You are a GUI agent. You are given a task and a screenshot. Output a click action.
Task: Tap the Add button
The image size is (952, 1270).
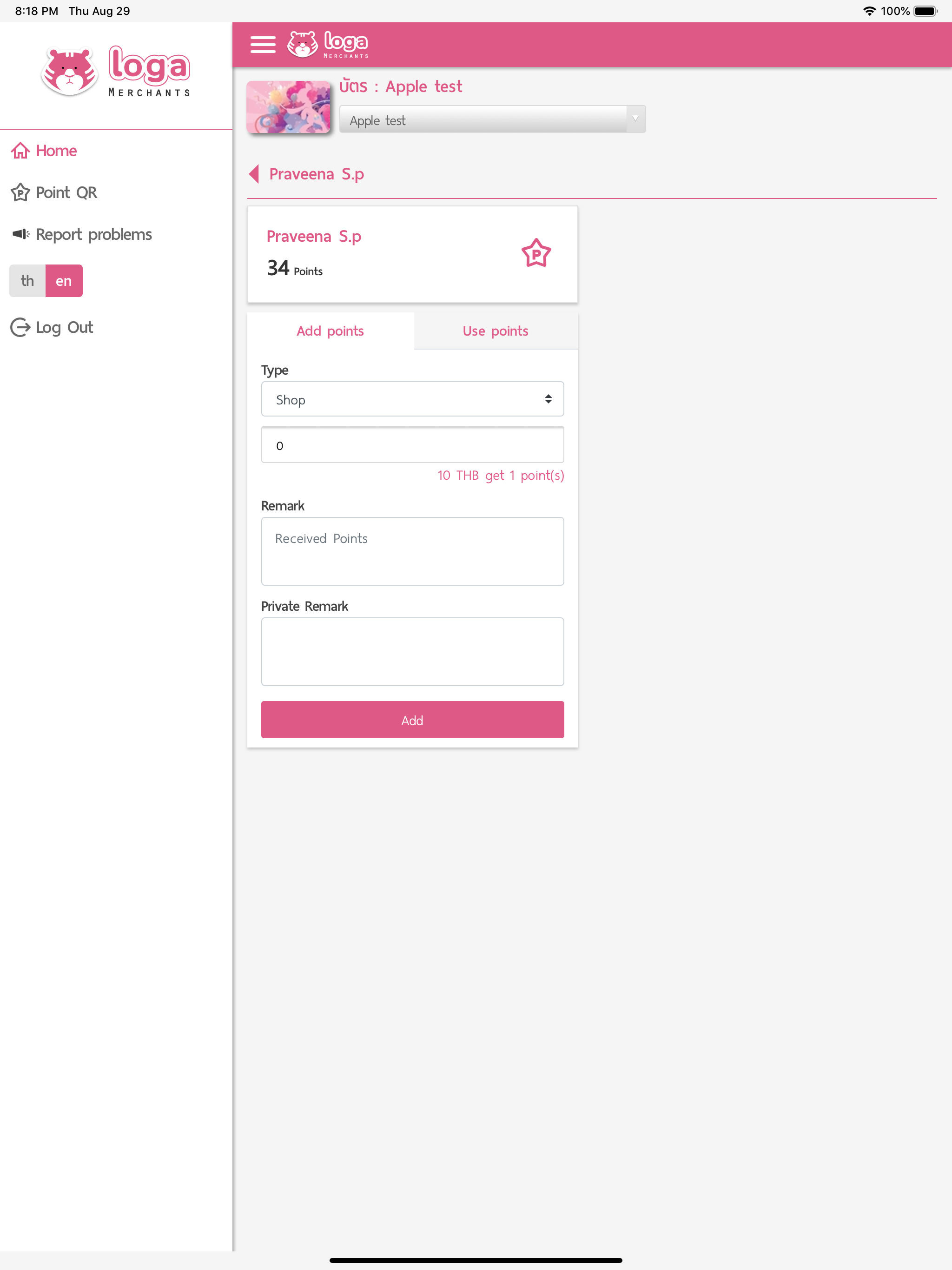pyautogui.click(x=412, y=720)
